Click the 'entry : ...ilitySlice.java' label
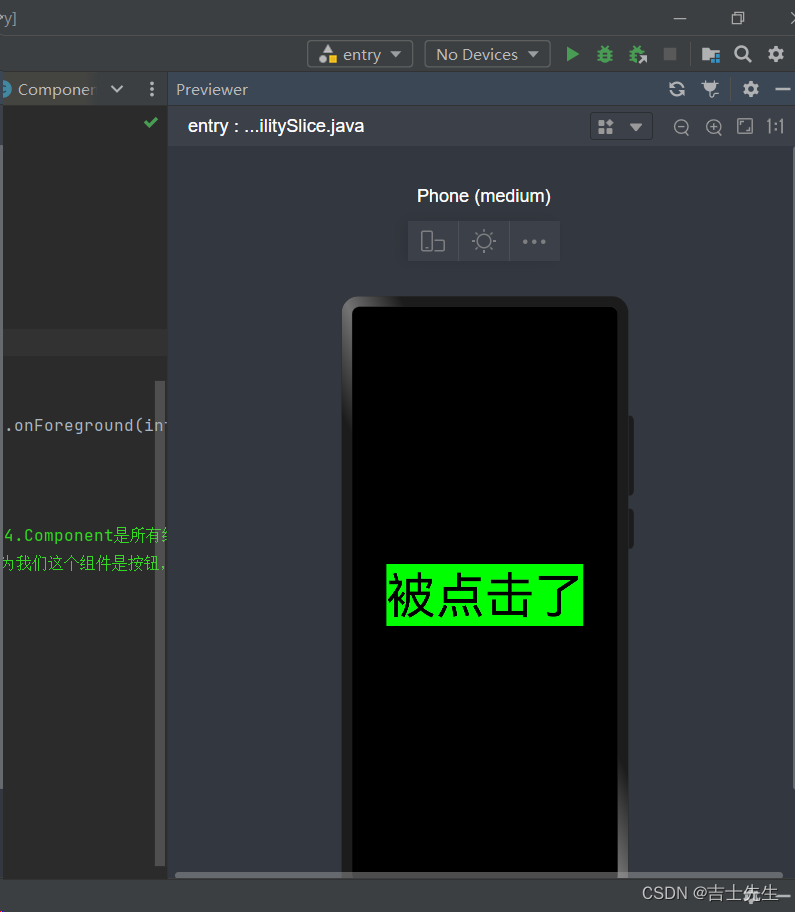The image size is (795, 912). 276,126
